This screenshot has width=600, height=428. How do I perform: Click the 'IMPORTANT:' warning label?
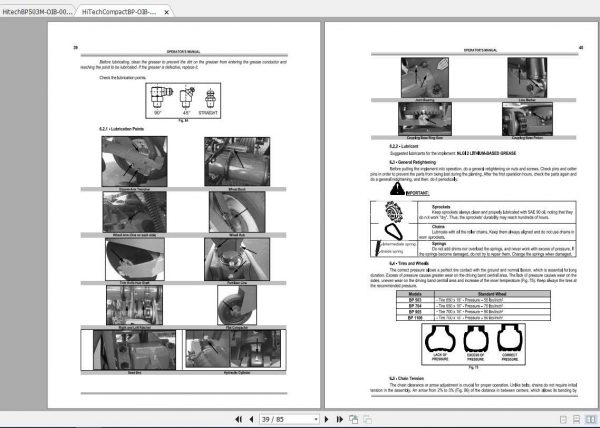(x=417, y=193)
